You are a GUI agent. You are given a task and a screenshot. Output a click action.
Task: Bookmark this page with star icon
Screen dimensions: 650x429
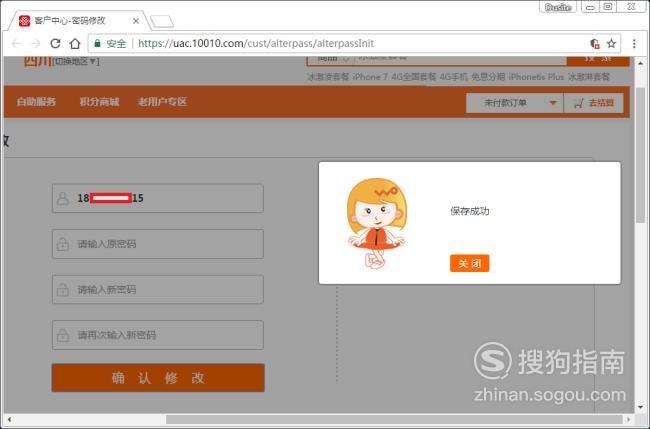coord(611,44)
